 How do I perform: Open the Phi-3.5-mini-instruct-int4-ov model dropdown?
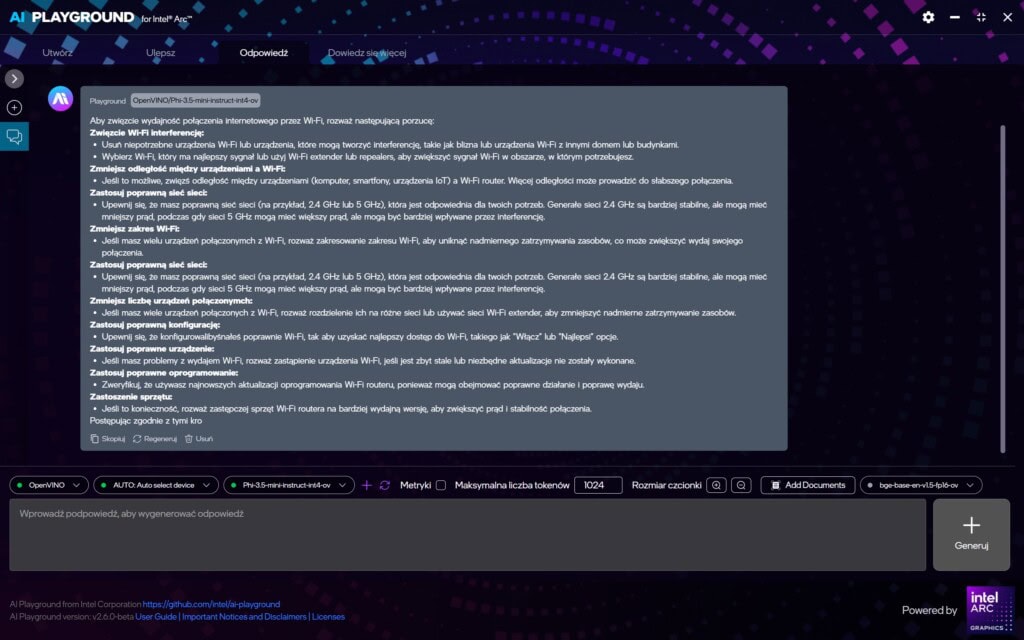tap(288, 485)
